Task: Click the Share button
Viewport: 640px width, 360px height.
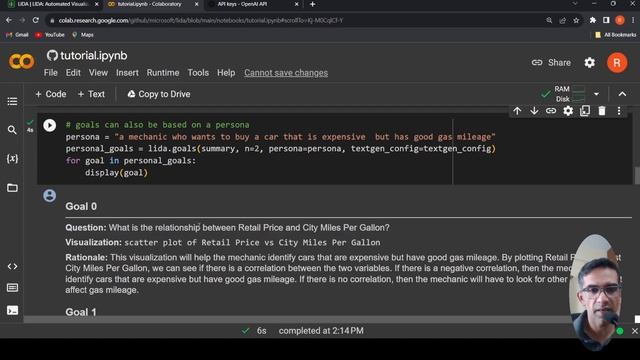Action: pos(551,62)
